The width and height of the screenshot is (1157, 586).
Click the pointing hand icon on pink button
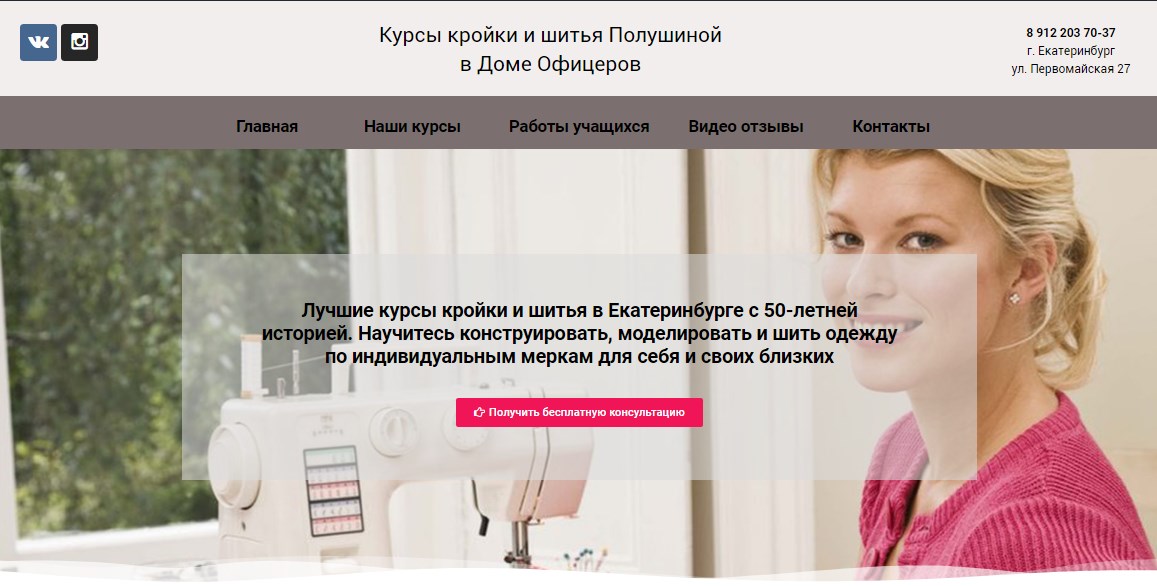click(x=479, y=413)
